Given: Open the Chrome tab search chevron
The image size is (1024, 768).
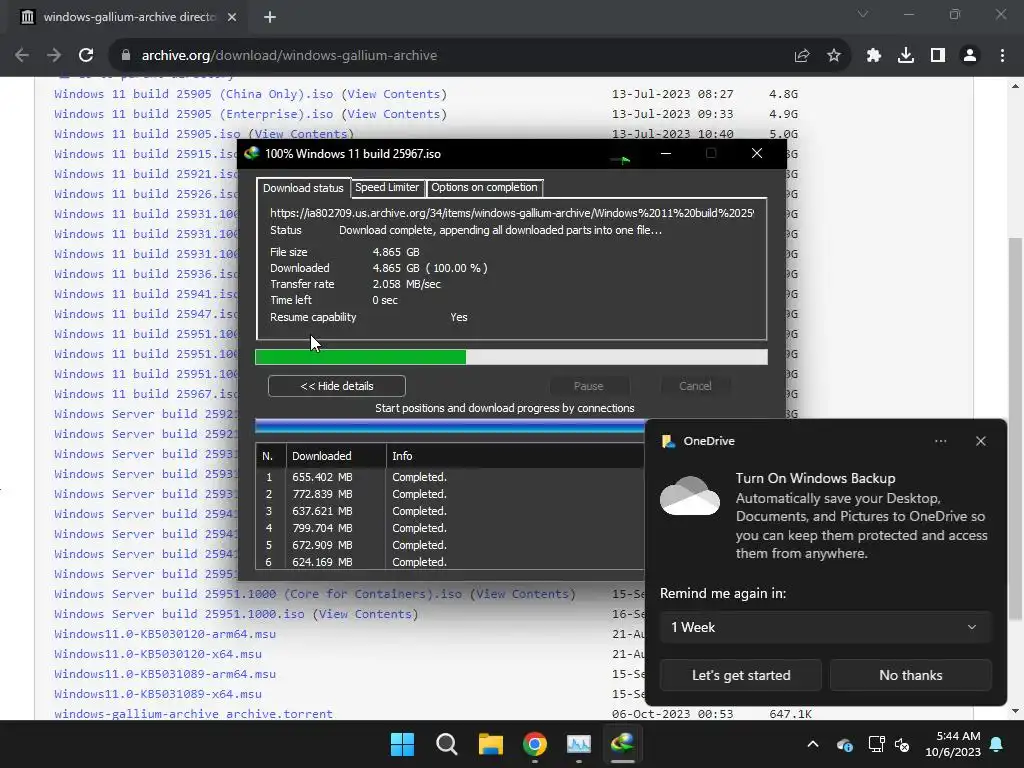Looking at the screenshot, I should coord(863,14).
